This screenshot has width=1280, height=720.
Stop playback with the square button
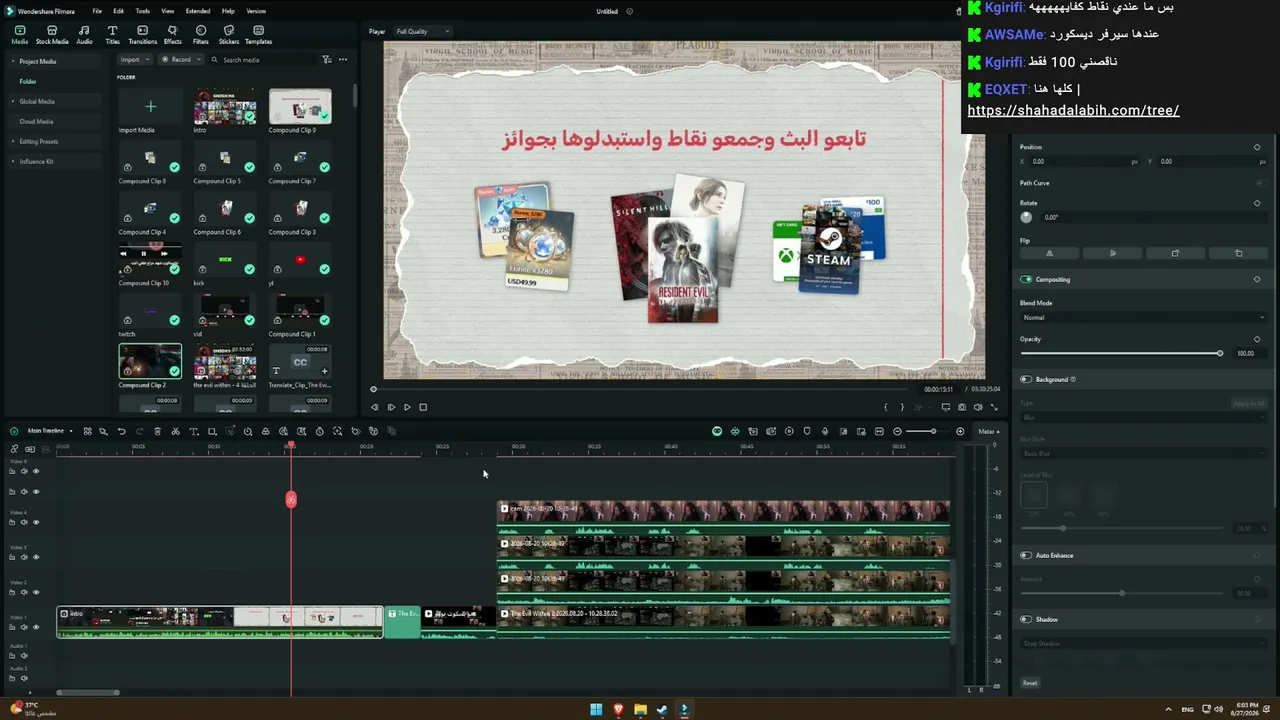(x=423, y=407)
